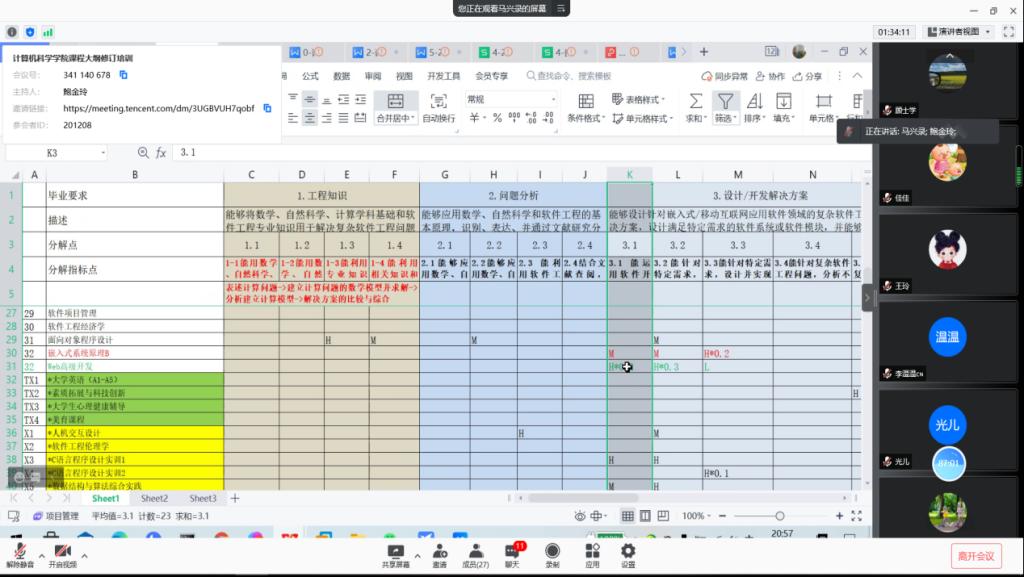Image resolution: width=1024 pixels, height=577 pixels.
Task: Open the 邀请 invite icon
Action: point(440,555)
